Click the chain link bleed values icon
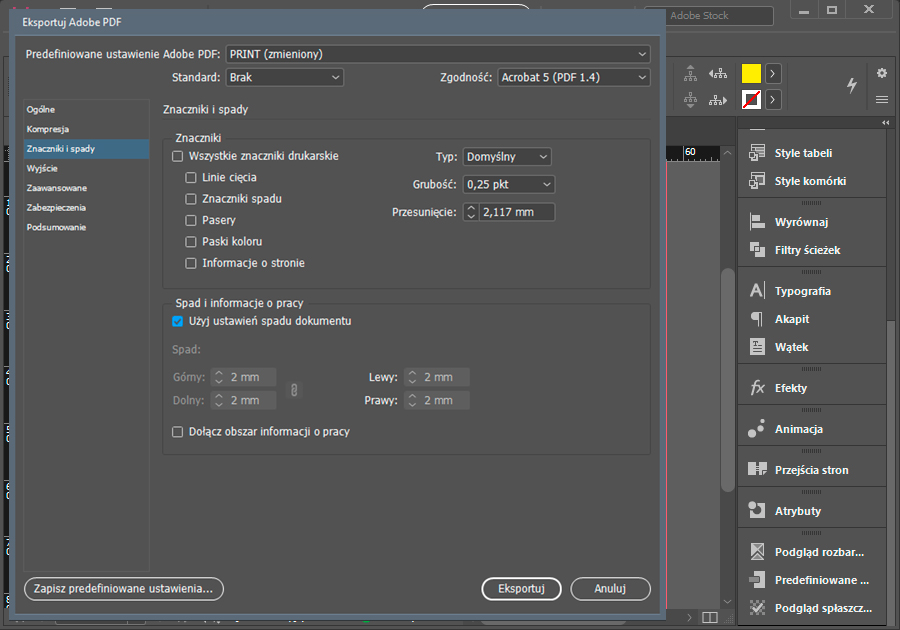The image size is (900, 630). [x=294, y=390]
